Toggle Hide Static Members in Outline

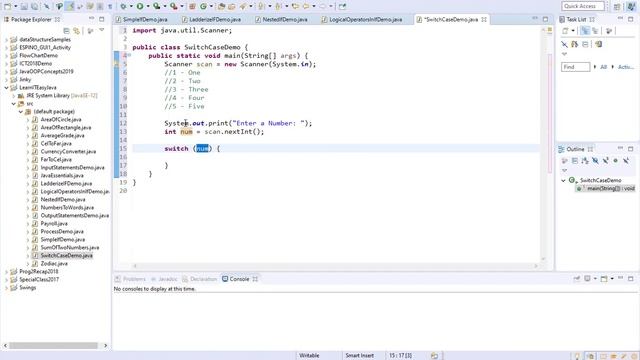[x=605, y=161]
